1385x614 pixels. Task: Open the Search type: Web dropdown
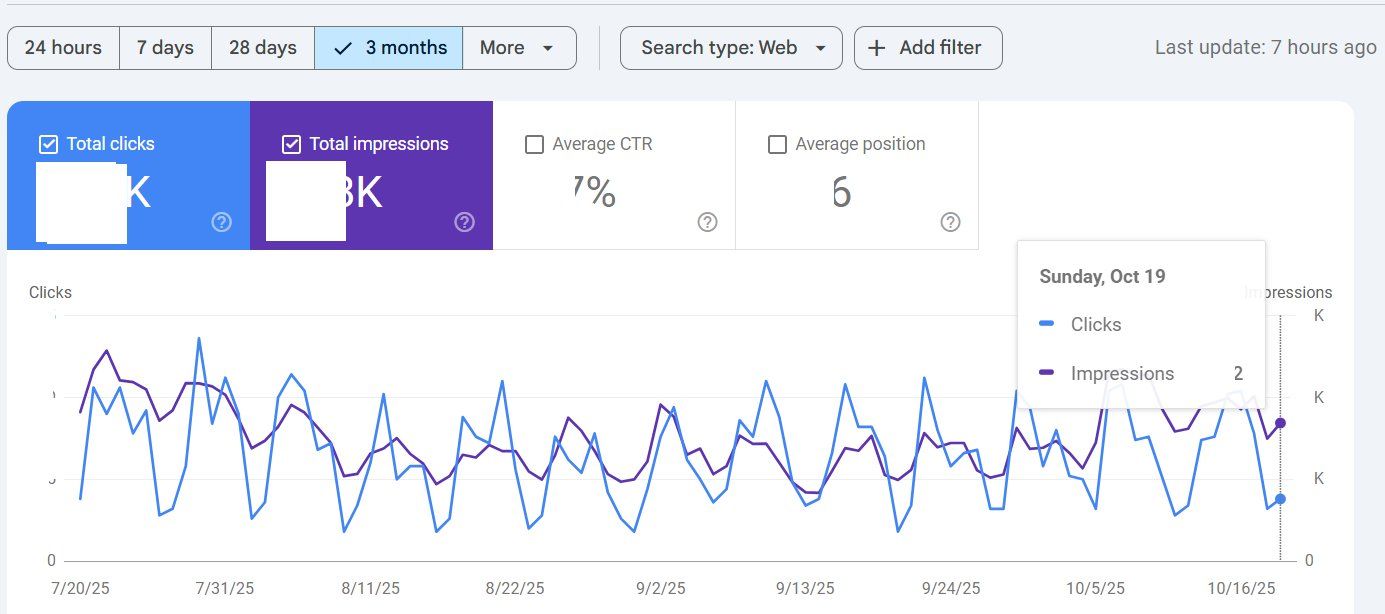click(730, 47)
